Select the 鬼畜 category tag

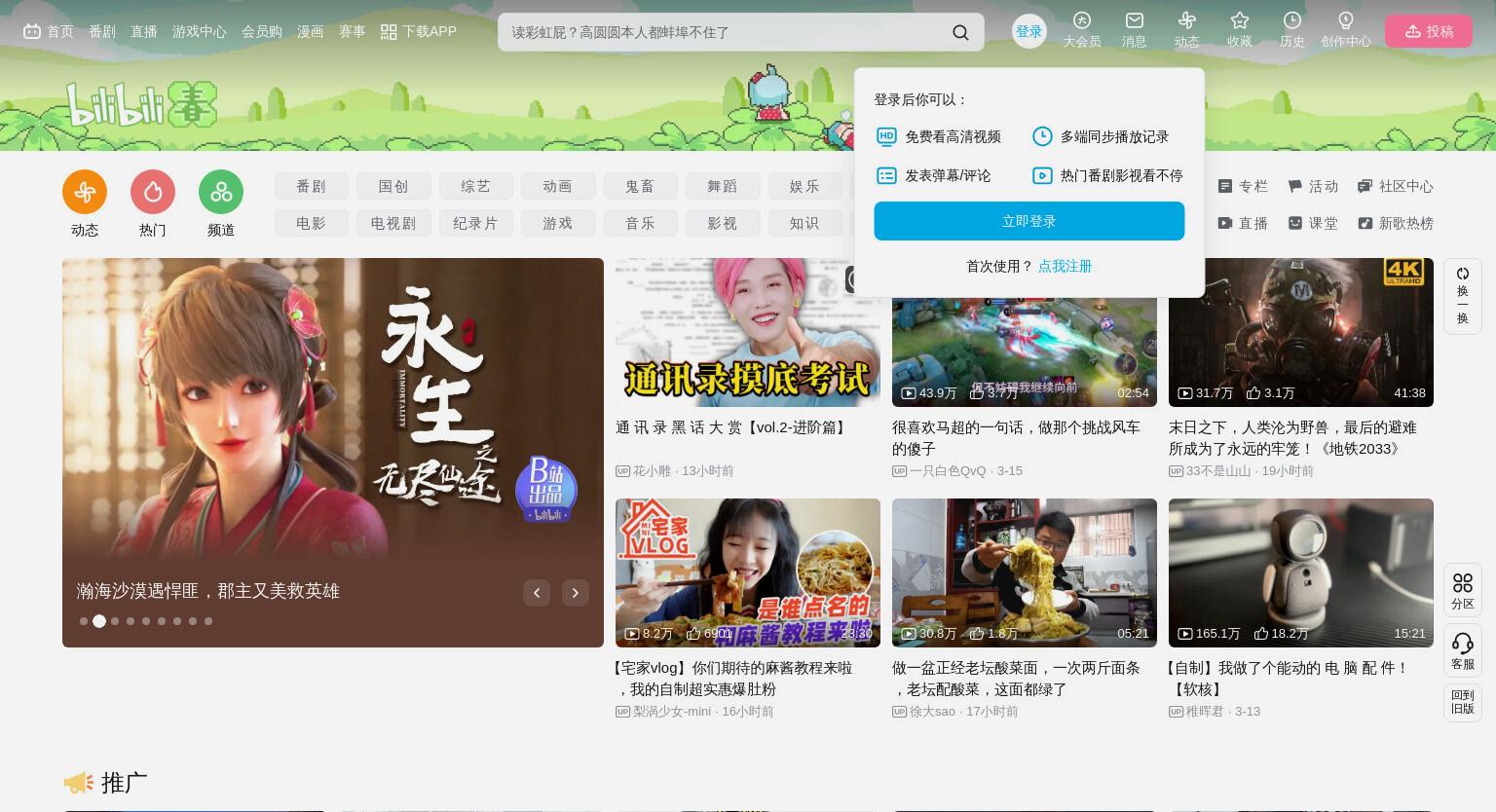coord(640,186)
